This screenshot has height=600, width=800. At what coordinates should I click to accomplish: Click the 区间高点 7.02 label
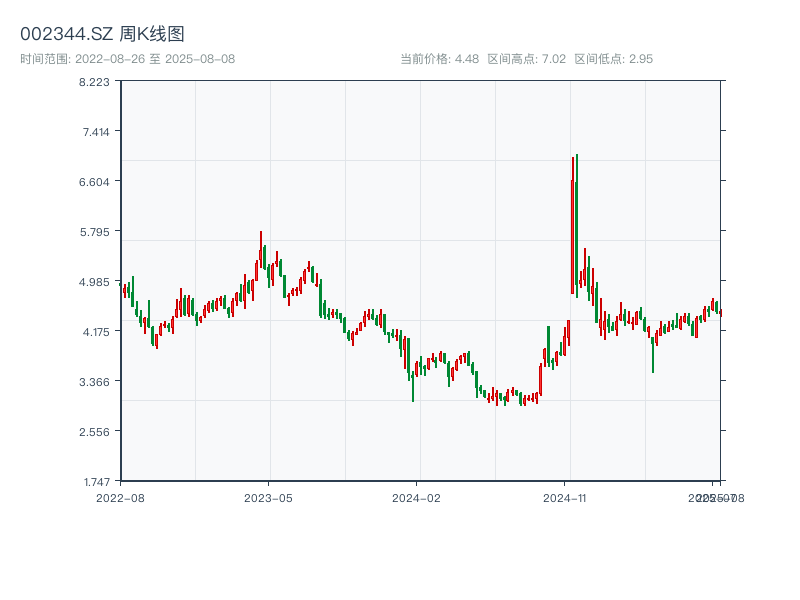[x=526, y=59]
